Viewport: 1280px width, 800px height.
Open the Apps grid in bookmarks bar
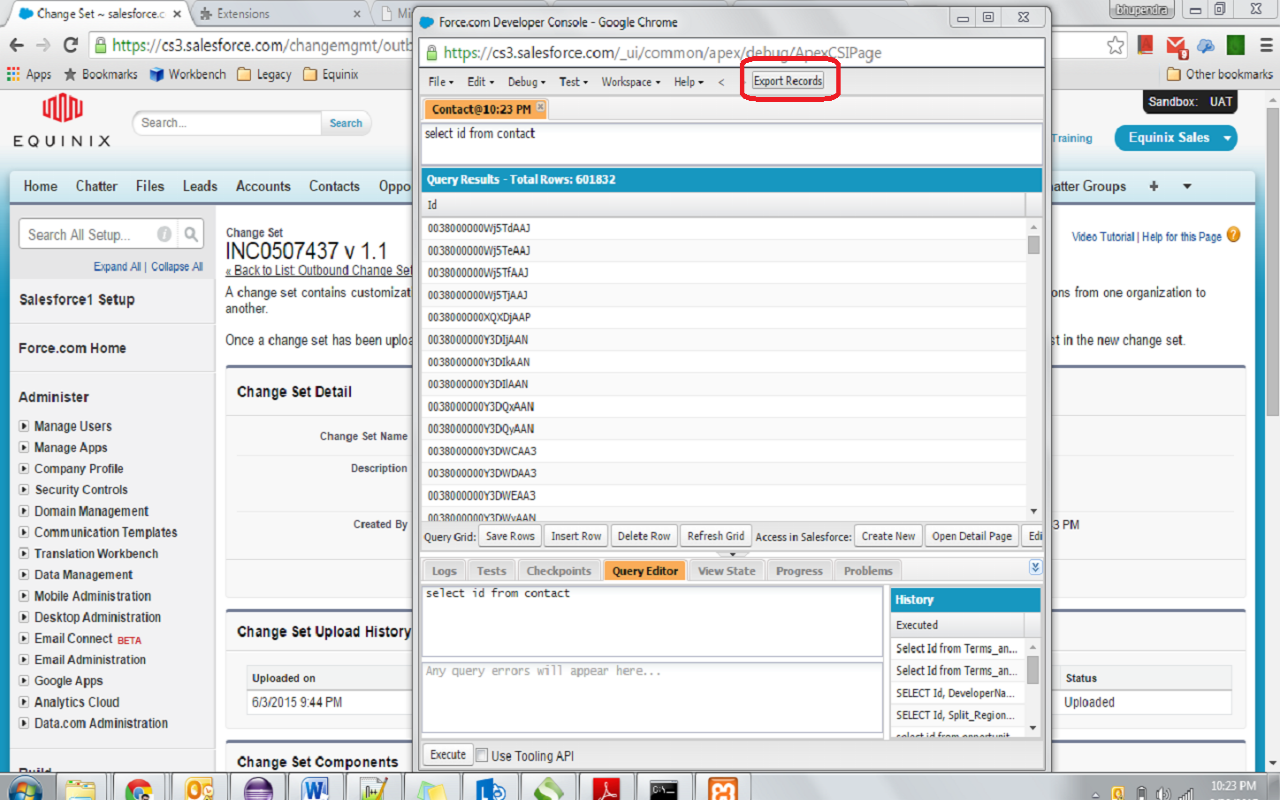pos(29,74)
